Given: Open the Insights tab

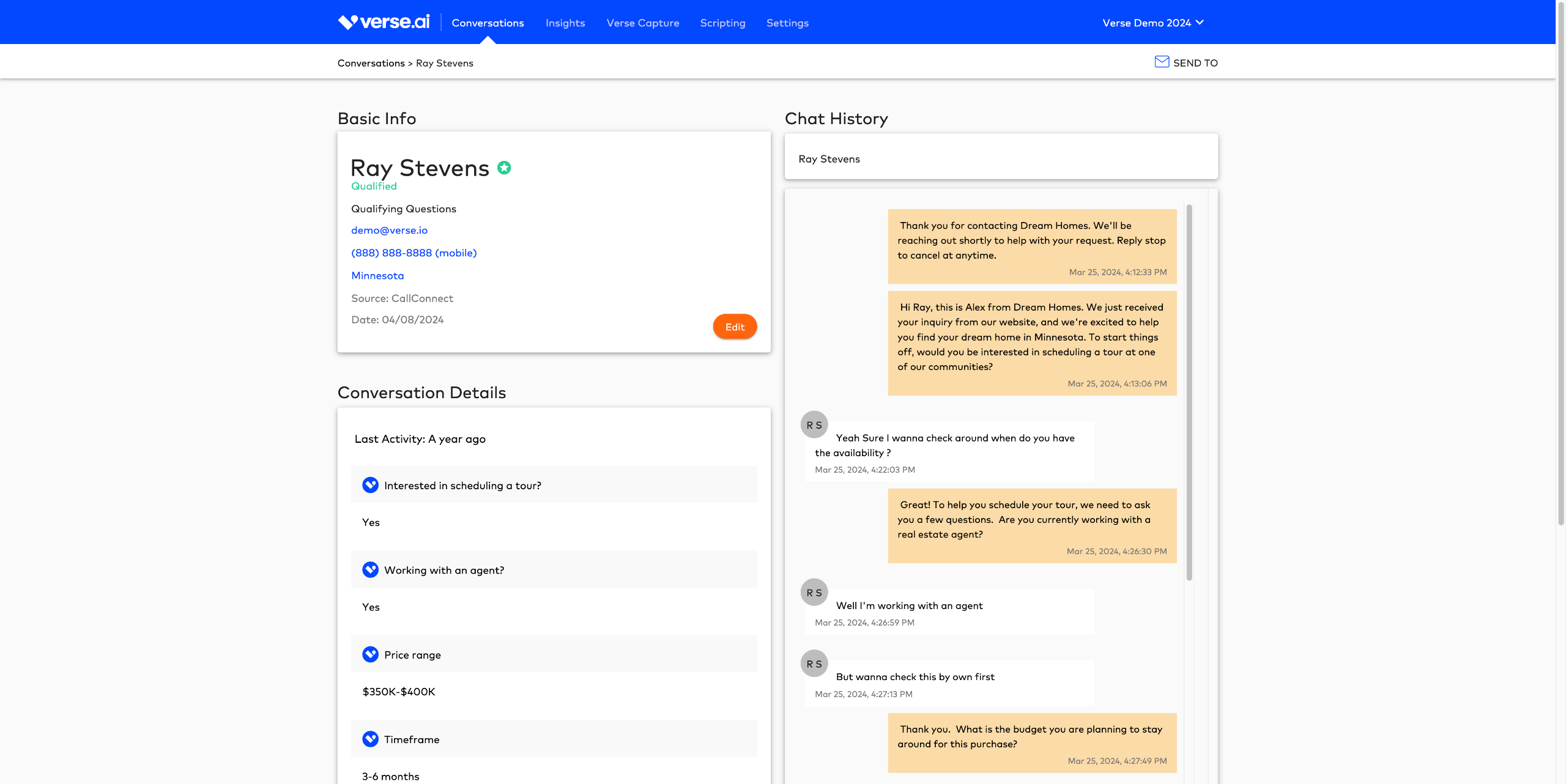Looking at the screenshot, I should click(x=565, y=23).
